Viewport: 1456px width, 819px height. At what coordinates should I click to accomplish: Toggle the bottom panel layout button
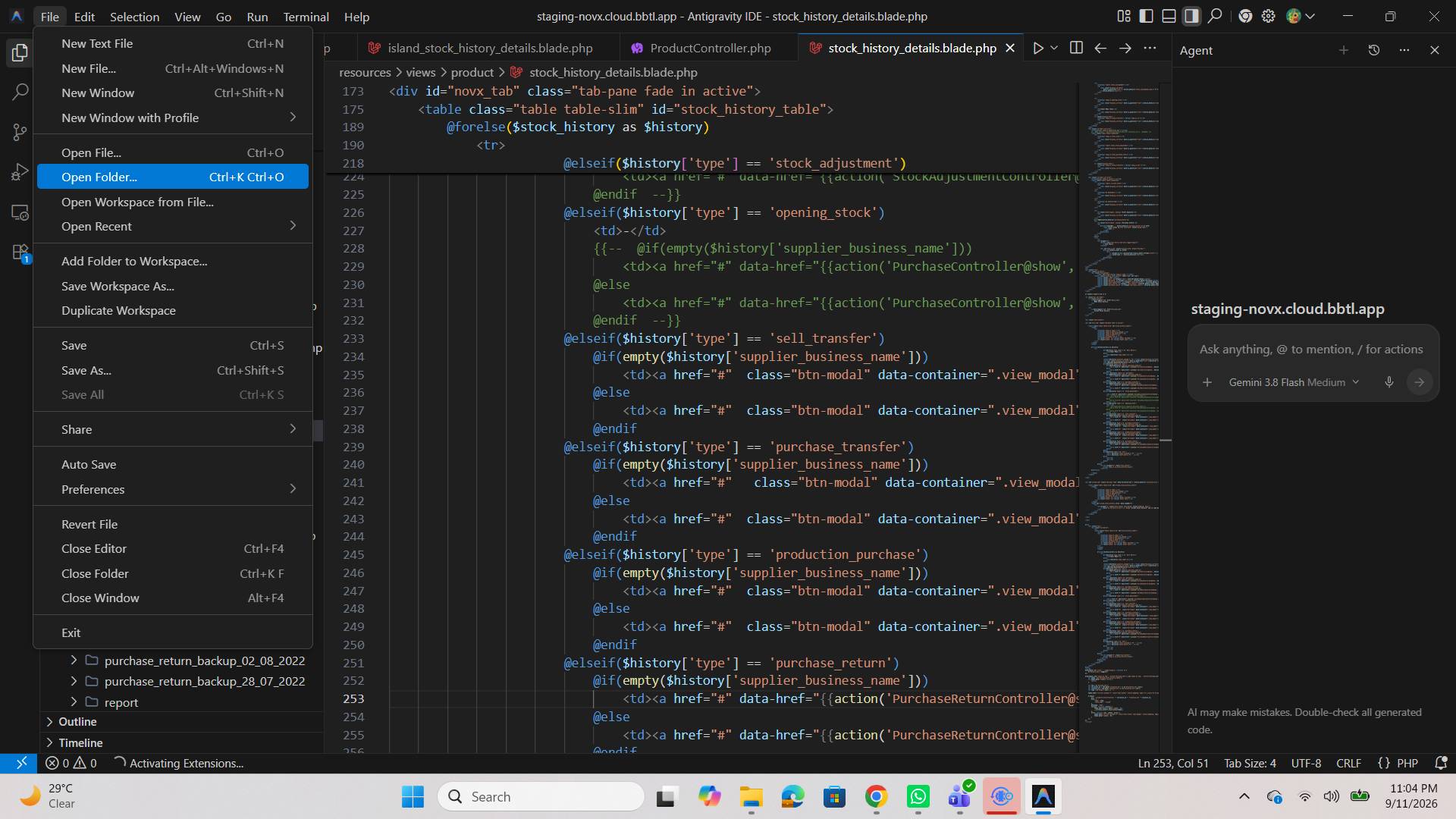[x=1169, y=16]
